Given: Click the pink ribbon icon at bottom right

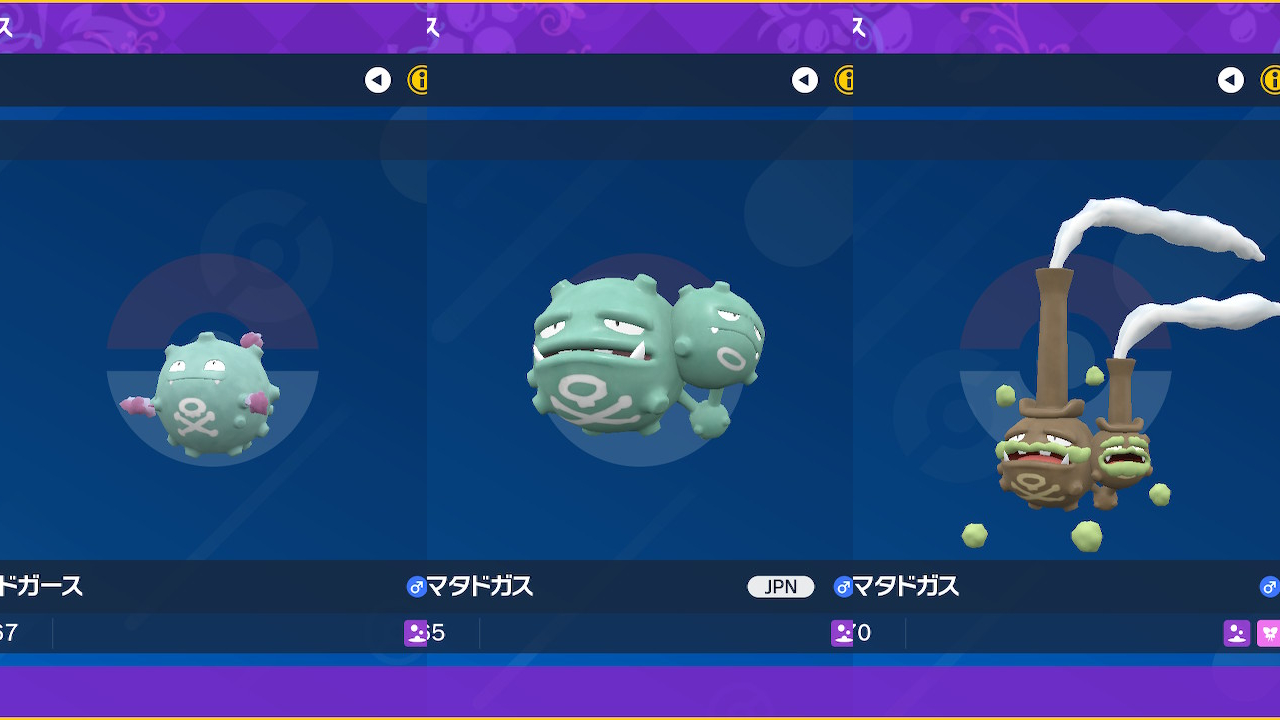Looking at the screenshot, I should tap(1269, 633).
